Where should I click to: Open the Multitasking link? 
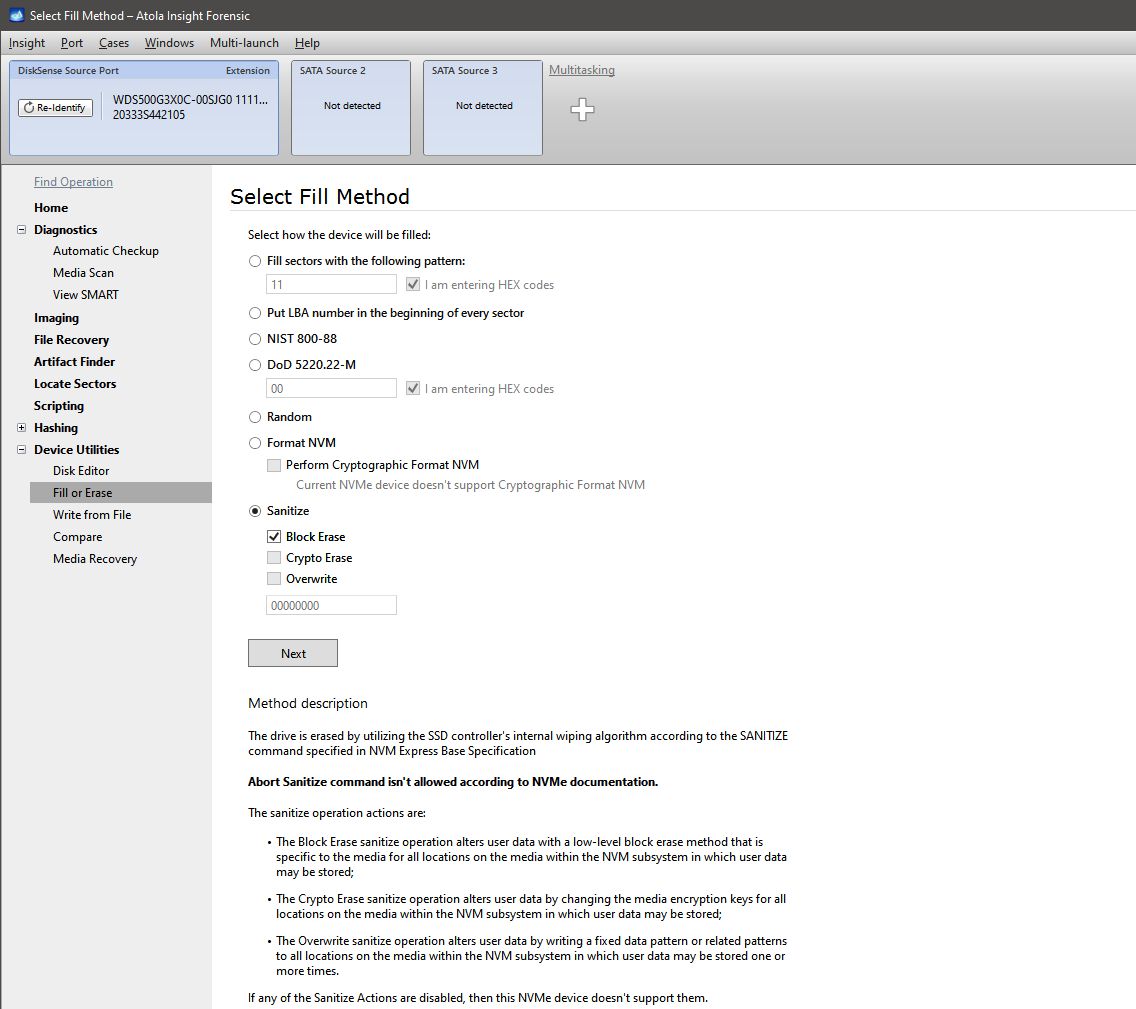click(x=582, y=70)
